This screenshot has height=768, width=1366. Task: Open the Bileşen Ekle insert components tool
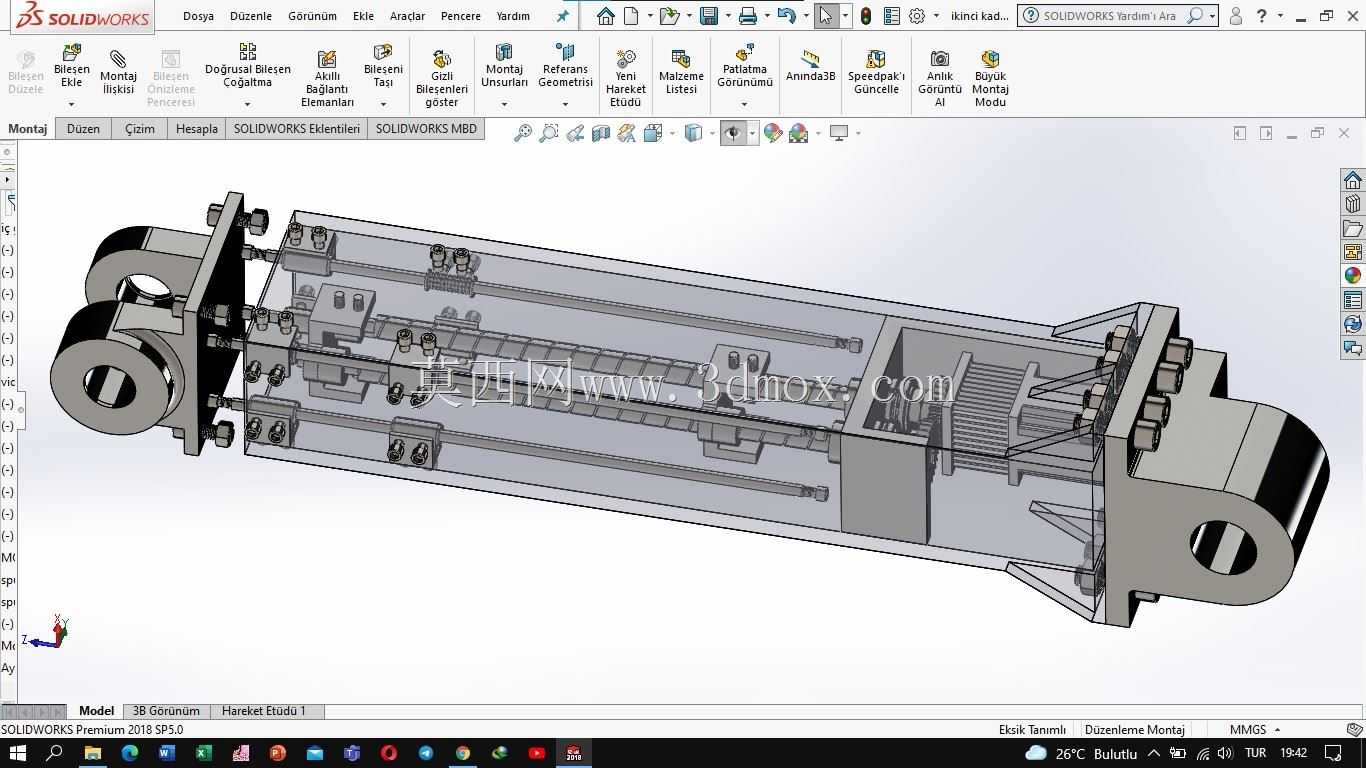click(71, 66)
